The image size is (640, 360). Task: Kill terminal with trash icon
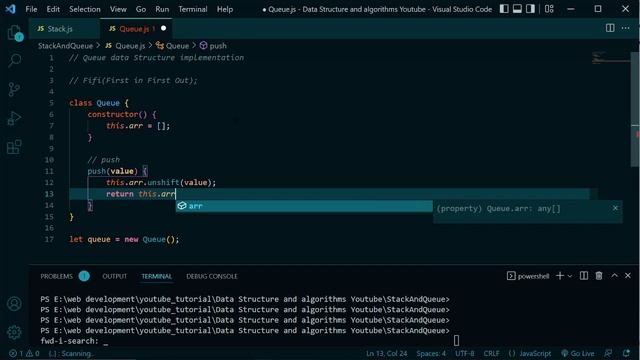coord(599,276)
